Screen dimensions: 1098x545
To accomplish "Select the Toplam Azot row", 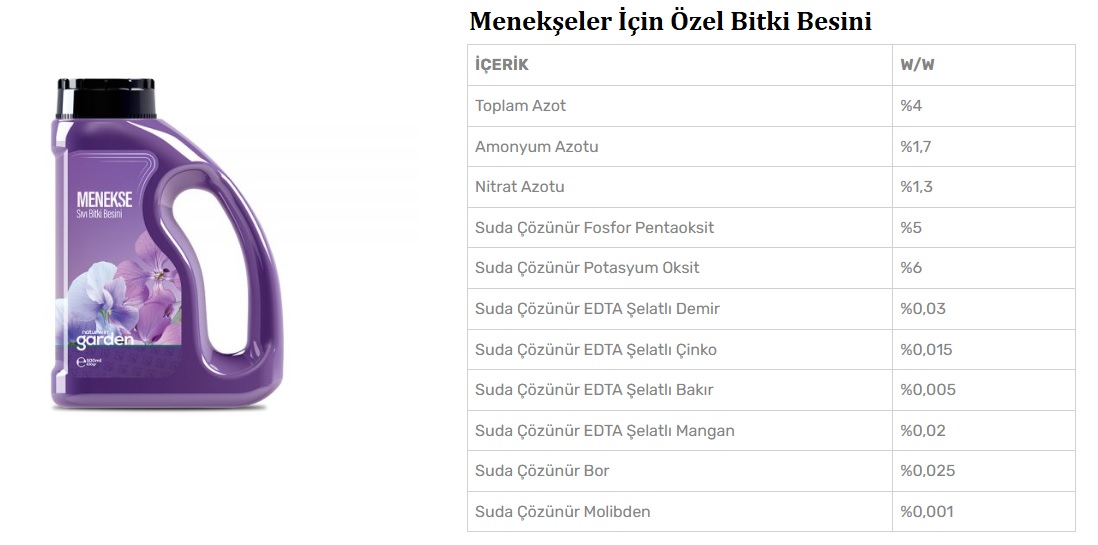I will [771, 106].
